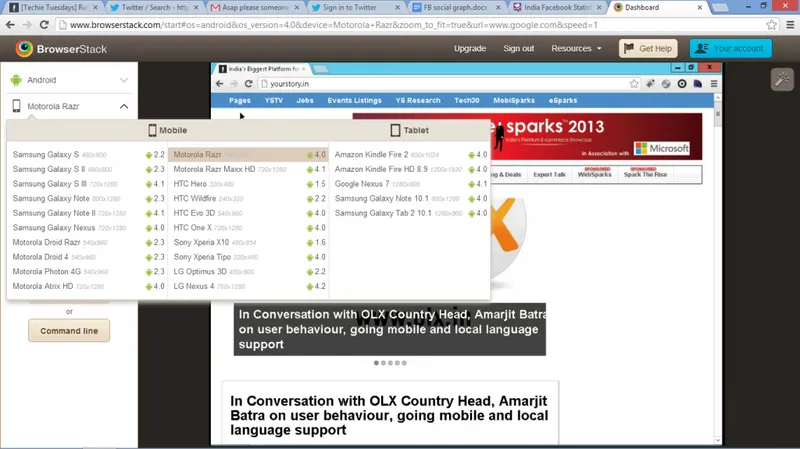Choose Motorola Photon 4G
Image resolution: width=800 pixels, height=449 pixels.
[x=88, y=271]
